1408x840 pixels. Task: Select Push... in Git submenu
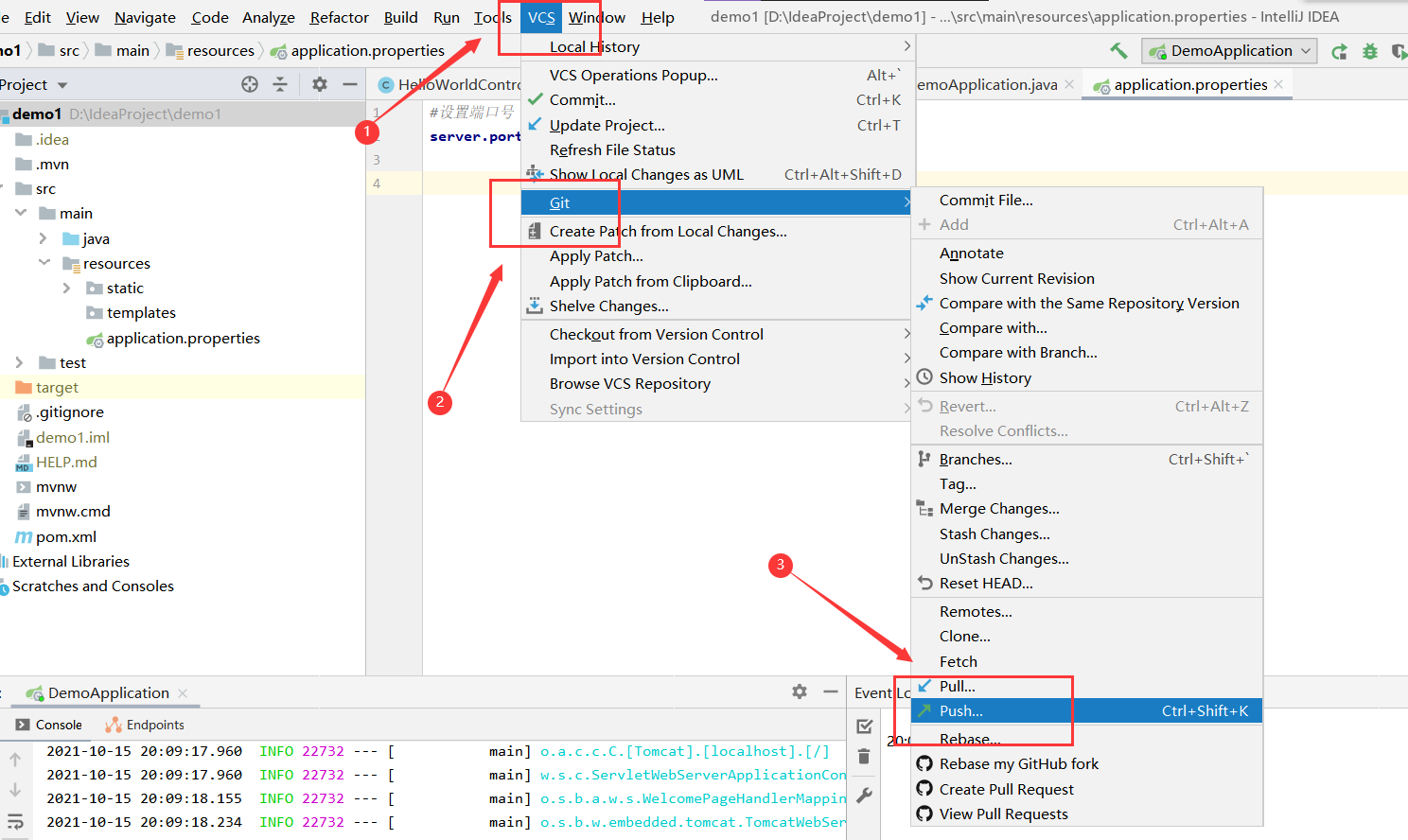pyautogui.click(x=1086, y=710)
